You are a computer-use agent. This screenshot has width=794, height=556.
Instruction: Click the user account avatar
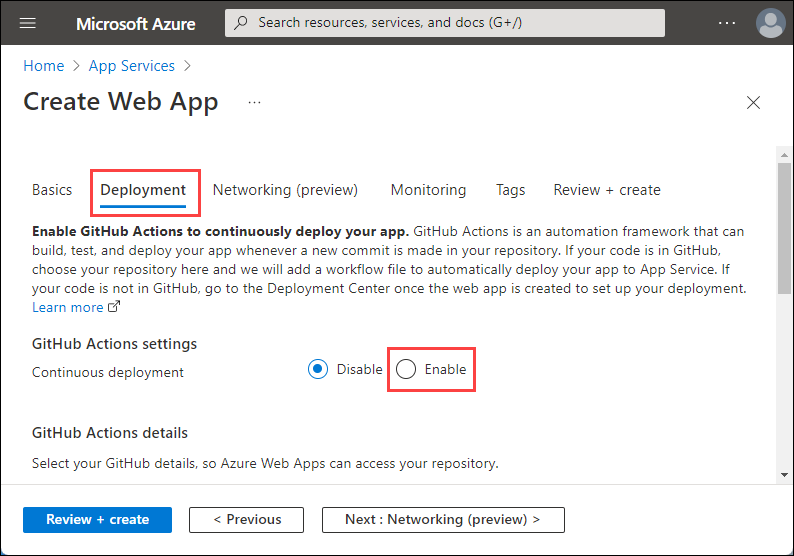click(x=771, y=23)
